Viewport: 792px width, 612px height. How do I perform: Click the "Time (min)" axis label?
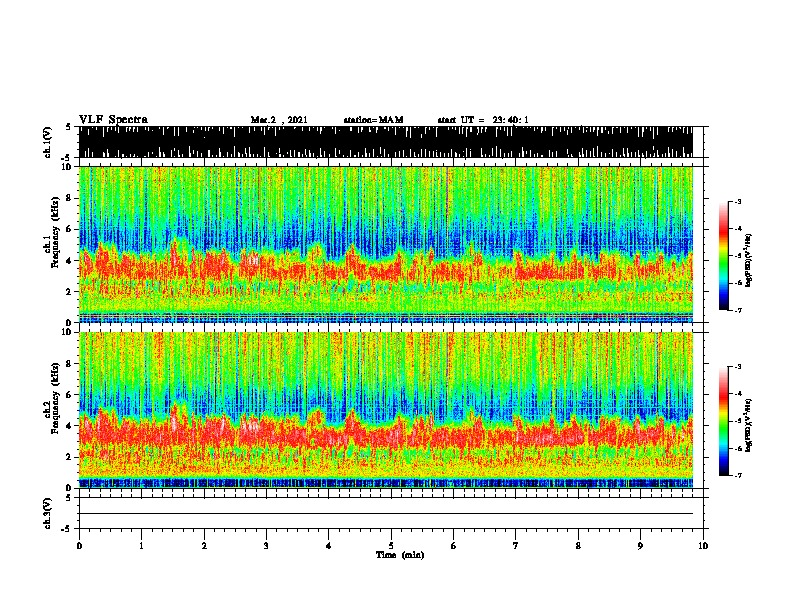click(400, 555)
